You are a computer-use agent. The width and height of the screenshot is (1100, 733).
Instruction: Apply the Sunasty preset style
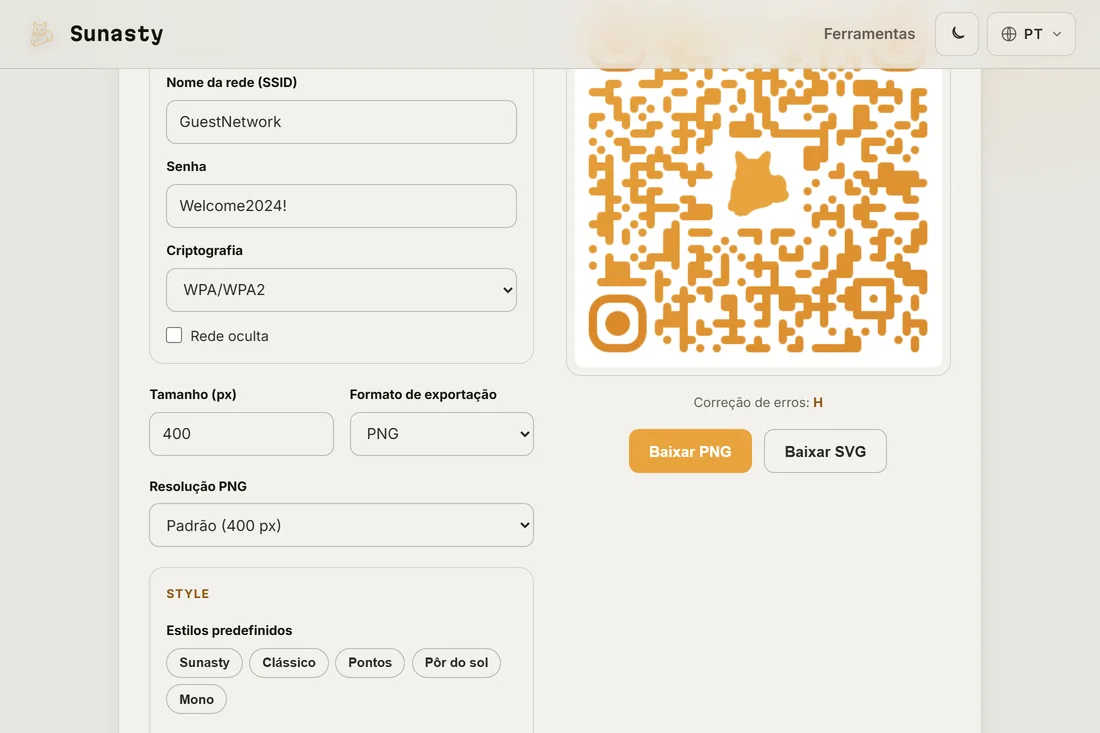[204, 663]
